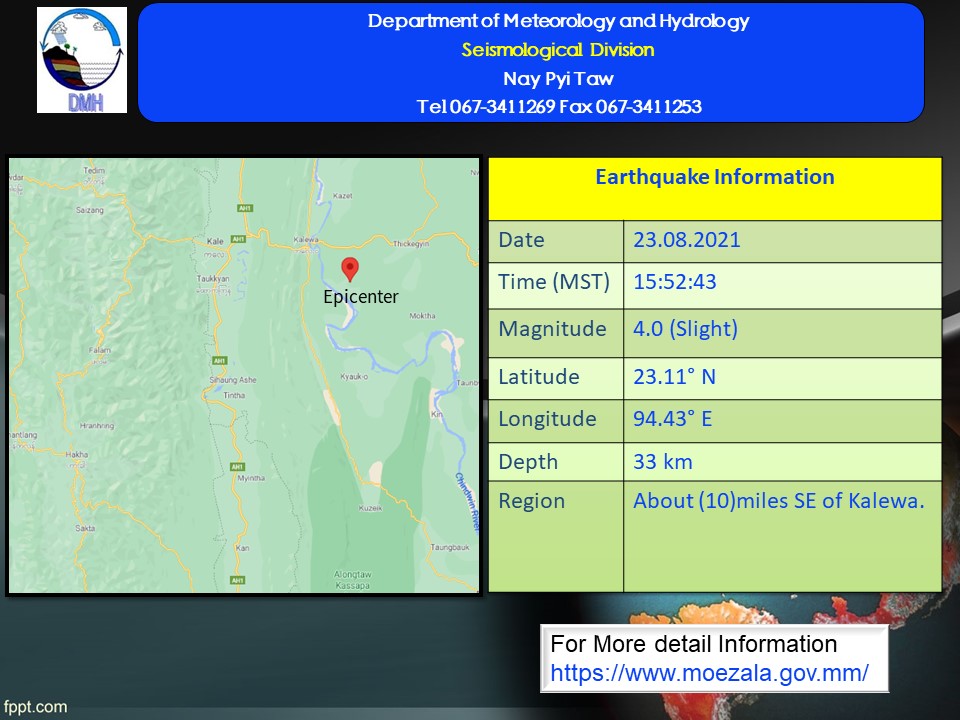960x720 pixels.
Task: Click the Alongtaw Kassapa park label
Action: click(353, 580)
